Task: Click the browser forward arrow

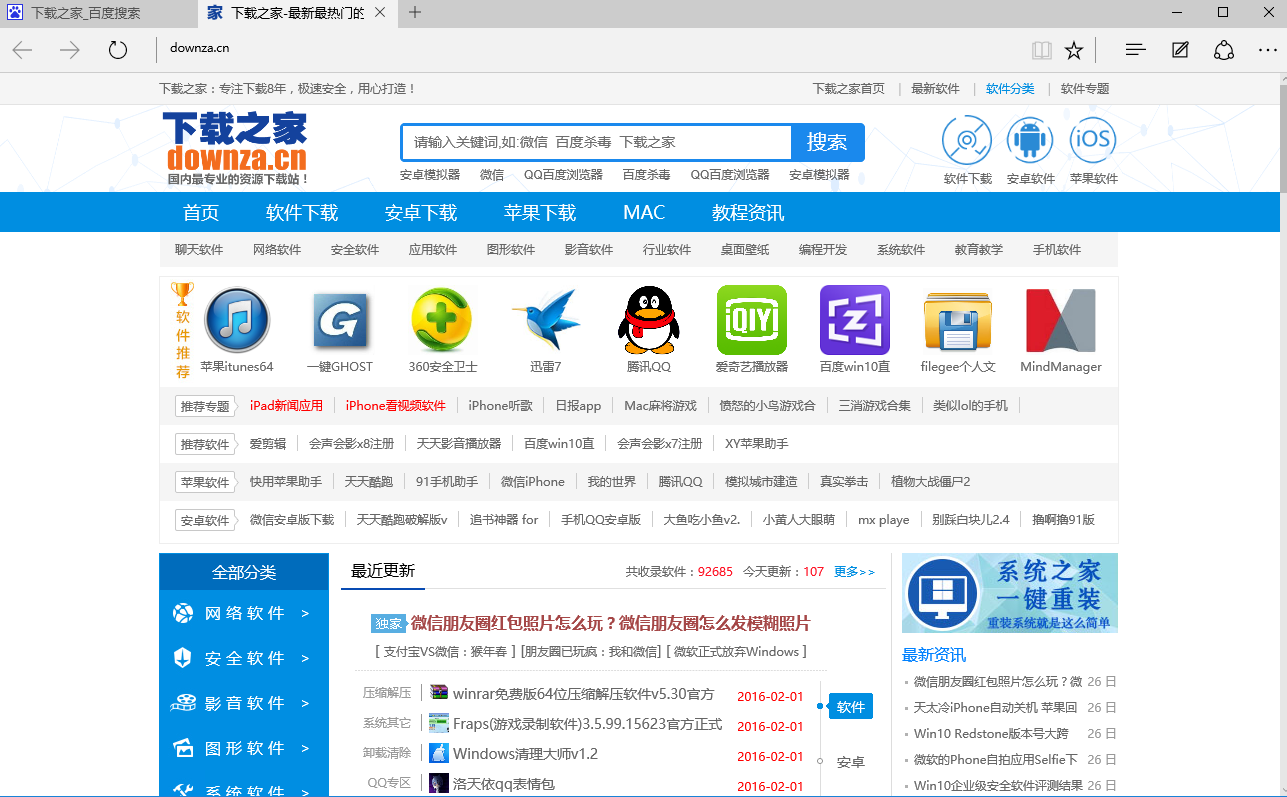Action: tap(70, 50)
